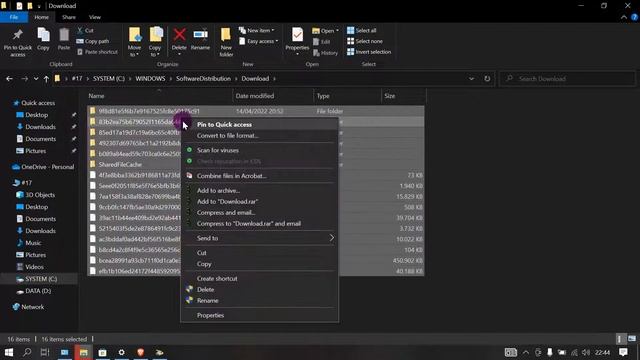Switch to the View ribbon tab
The image size is (640, 360).
point(95,17)
